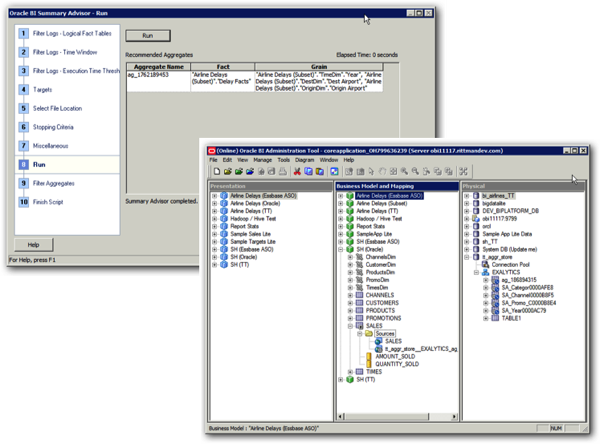Open the Window menu
600x444 pixels.
pyautogui.click(x=329, y=160)
